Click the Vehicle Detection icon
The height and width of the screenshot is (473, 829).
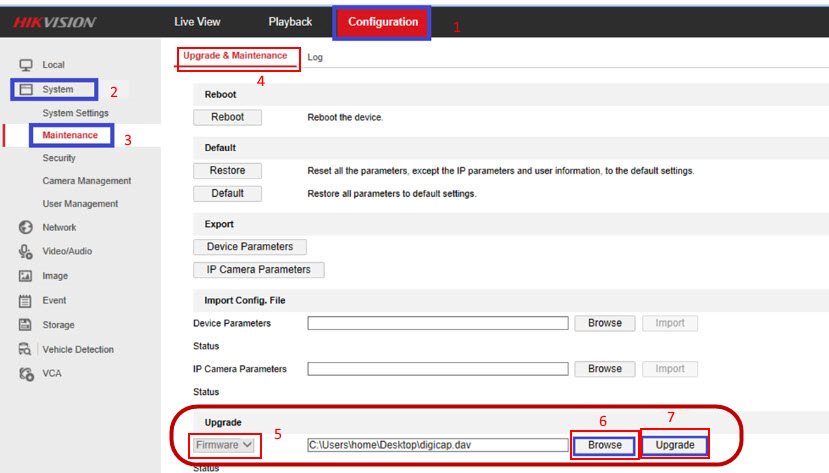(26, 350)
